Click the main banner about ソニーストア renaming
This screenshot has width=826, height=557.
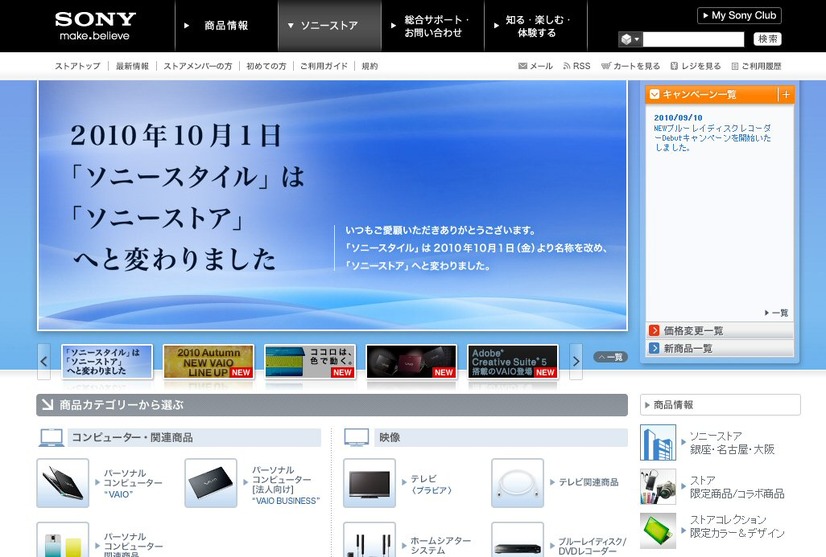[x=332, y=205]
